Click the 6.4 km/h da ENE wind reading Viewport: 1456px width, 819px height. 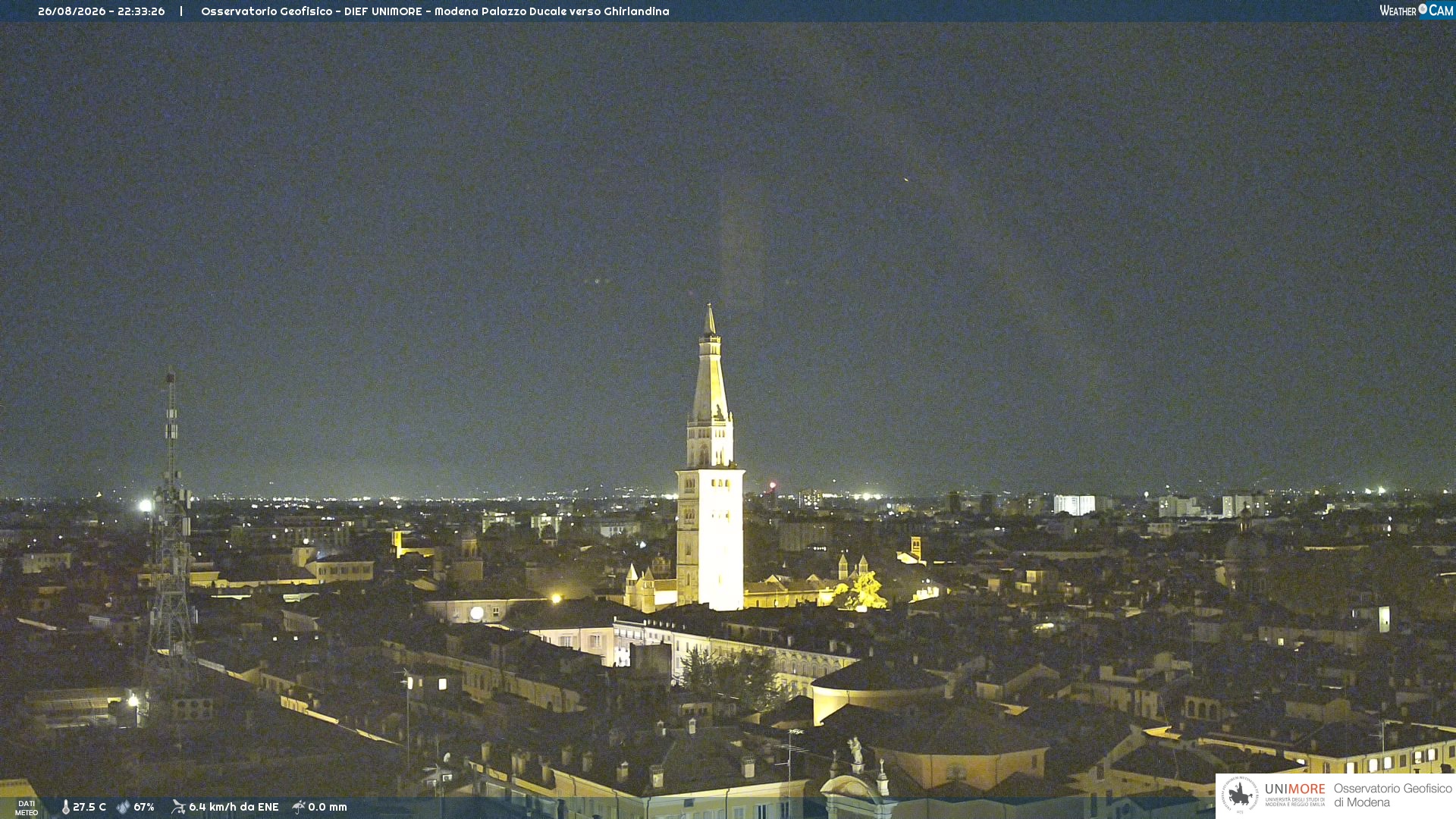click(x=234, y=807)
